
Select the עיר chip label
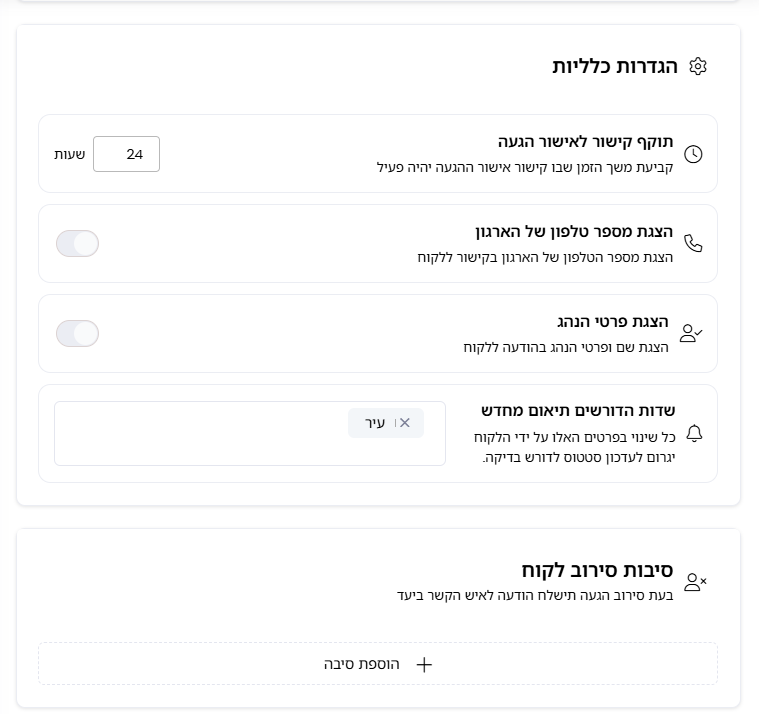click(375, 423)
